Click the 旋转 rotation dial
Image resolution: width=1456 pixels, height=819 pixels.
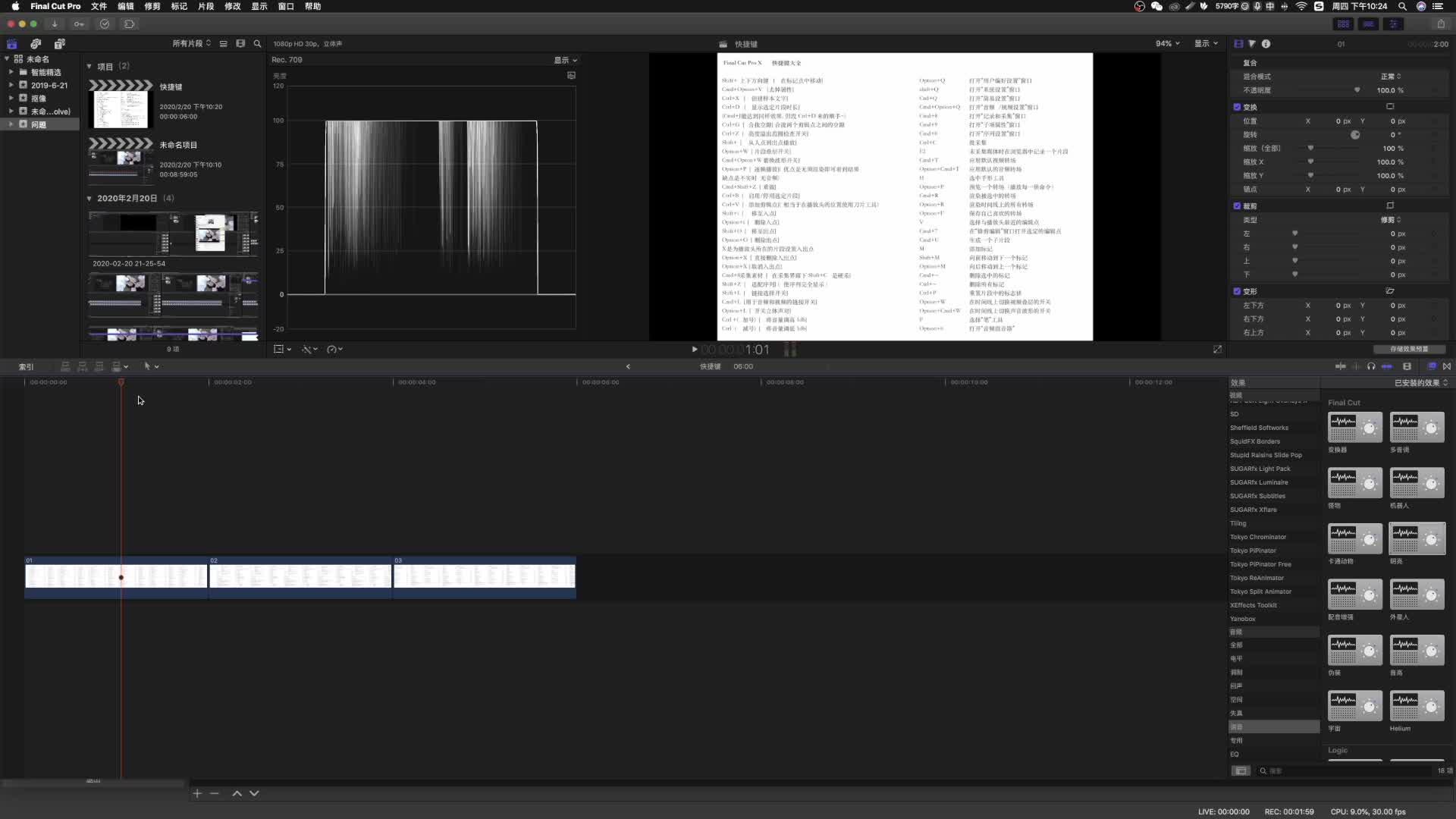point(1355,135)
